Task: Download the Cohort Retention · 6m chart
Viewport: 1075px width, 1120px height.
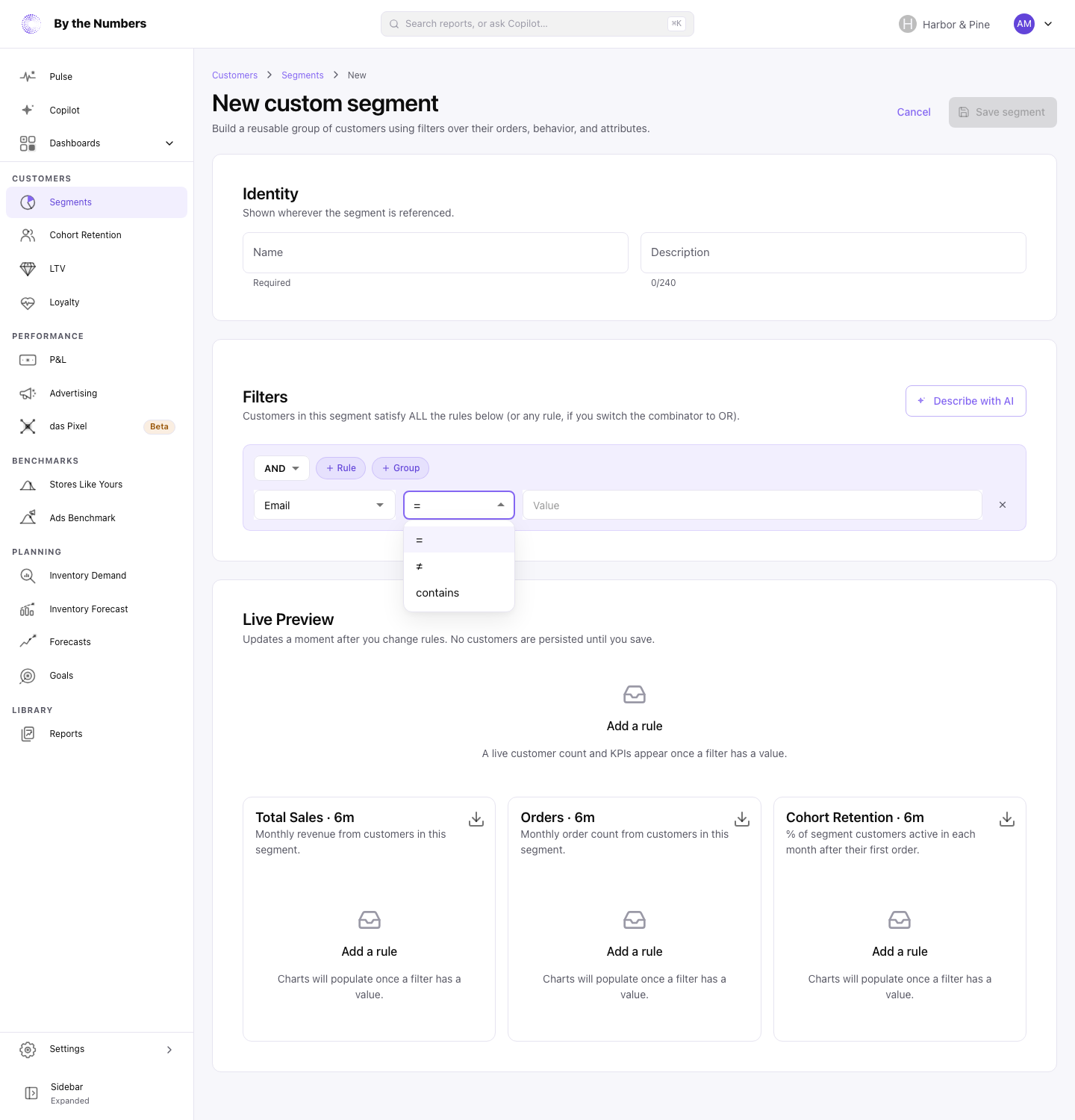Action: (x=1007, y=819)
